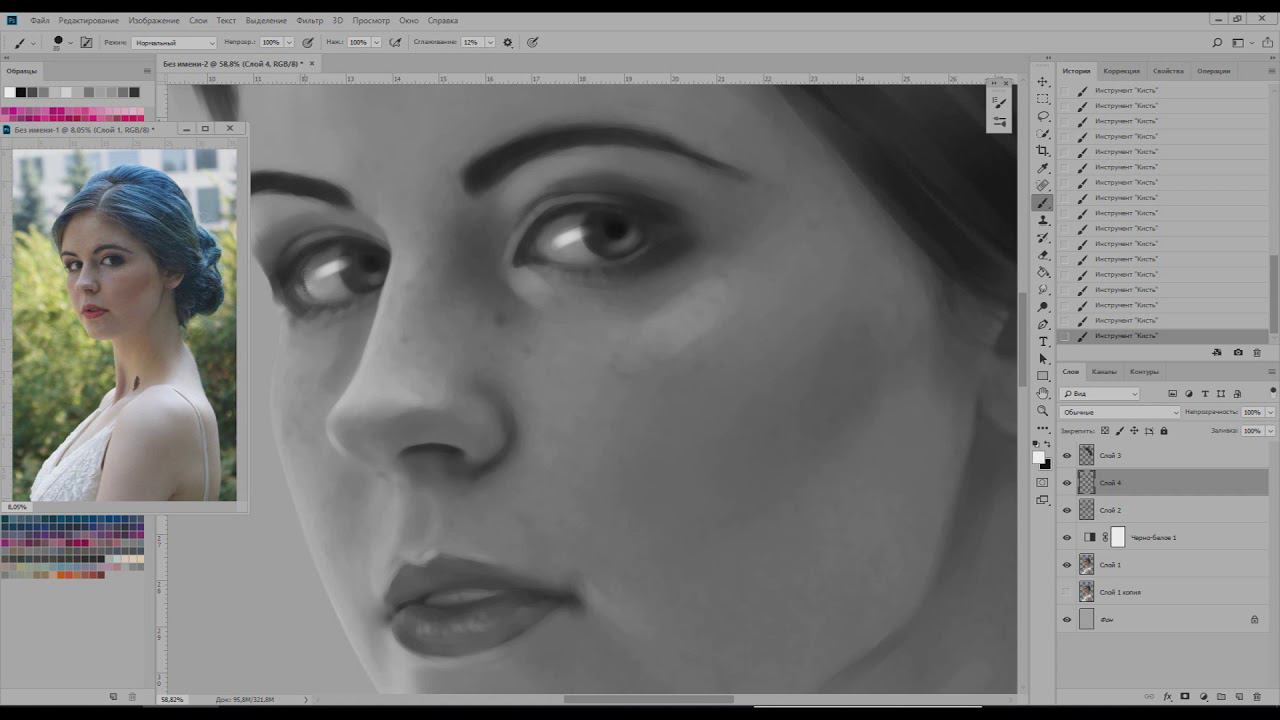Switch to the Коррекция tab
Image resolution: width=1280 pixels, height=720 pixels.
tap(1121, 71)
